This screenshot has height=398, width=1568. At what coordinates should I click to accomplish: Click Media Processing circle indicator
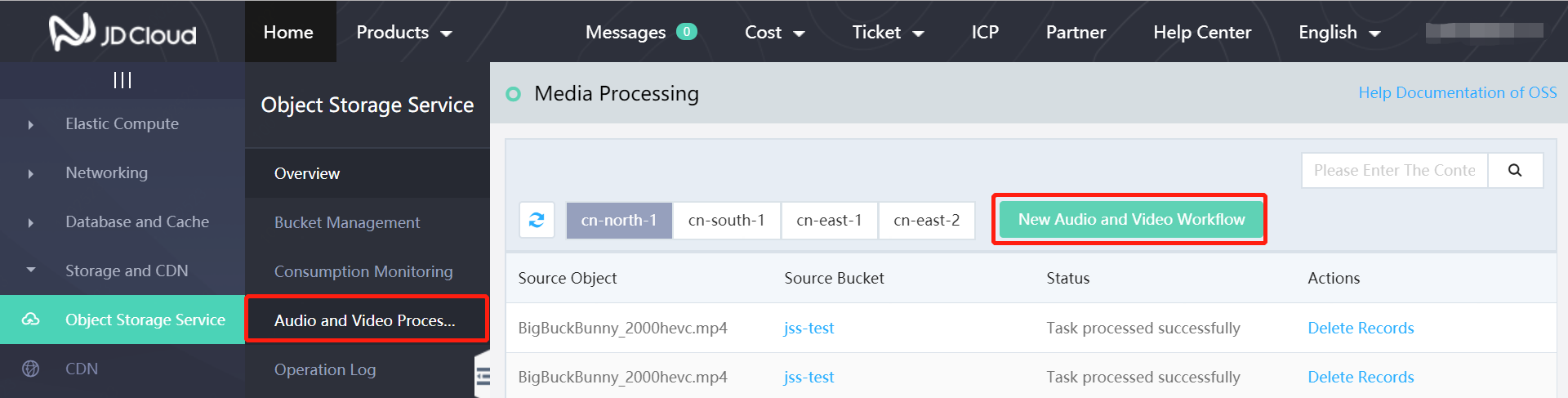point(513,94)
